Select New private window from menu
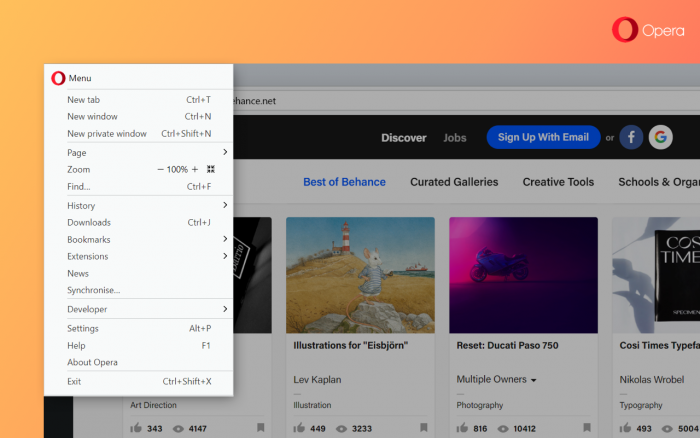Viewport: 700px width, 438px height. pyautogui.click(x=107, y=134)
